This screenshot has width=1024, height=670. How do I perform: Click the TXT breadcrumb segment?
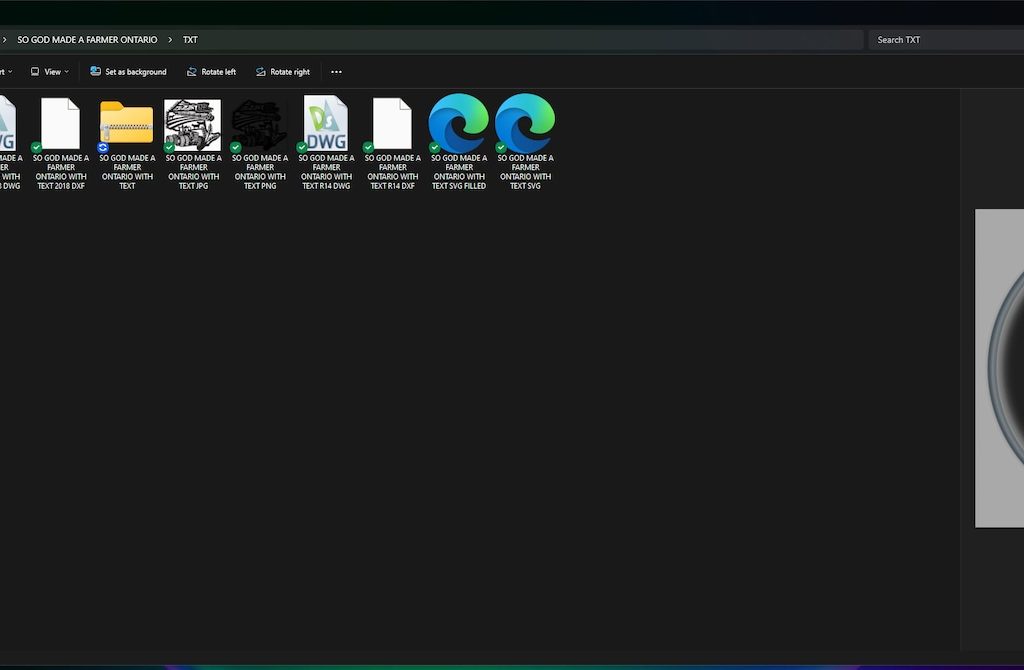click(190, 40)
